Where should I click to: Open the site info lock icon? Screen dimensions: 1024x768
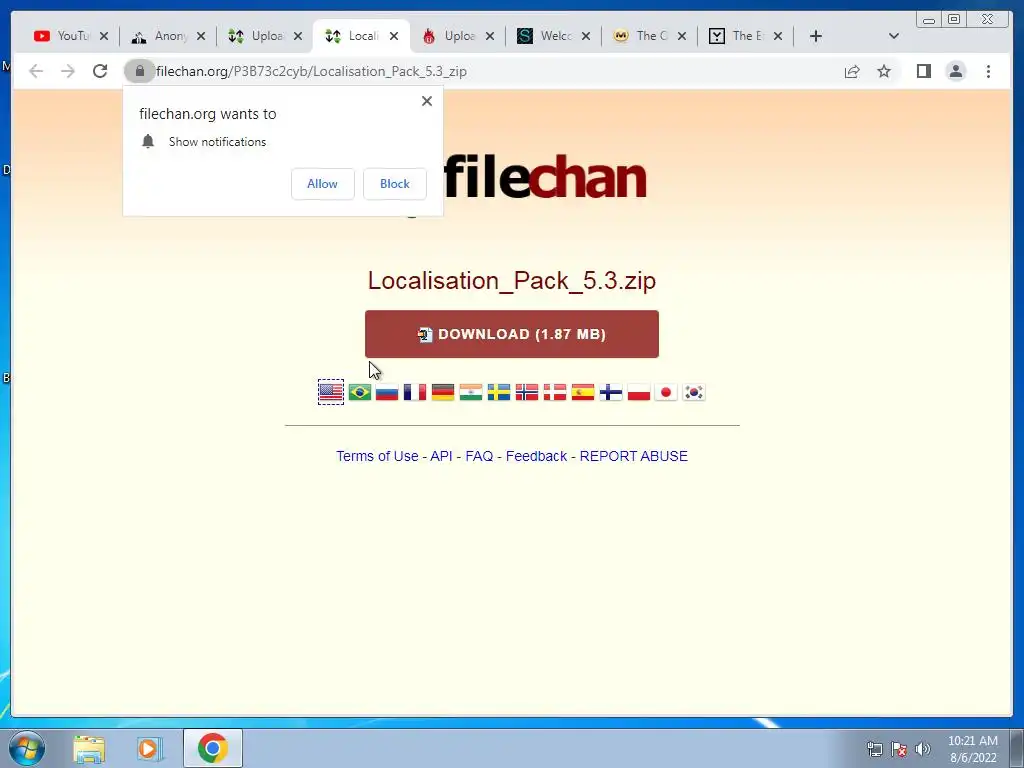(x=139, y=71)
